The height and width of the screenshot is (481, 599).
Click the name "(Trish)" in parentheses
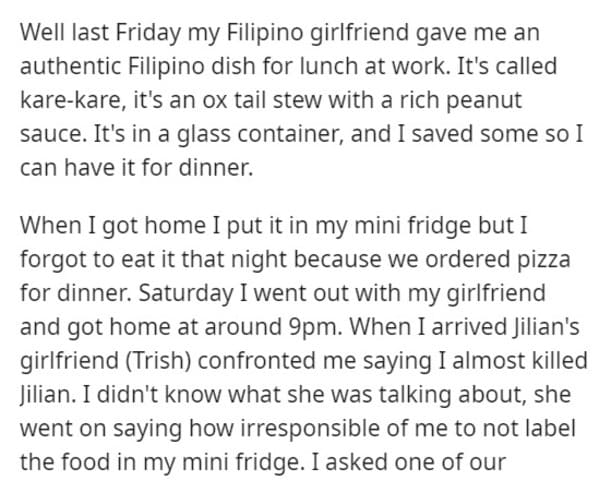(158, 360)
